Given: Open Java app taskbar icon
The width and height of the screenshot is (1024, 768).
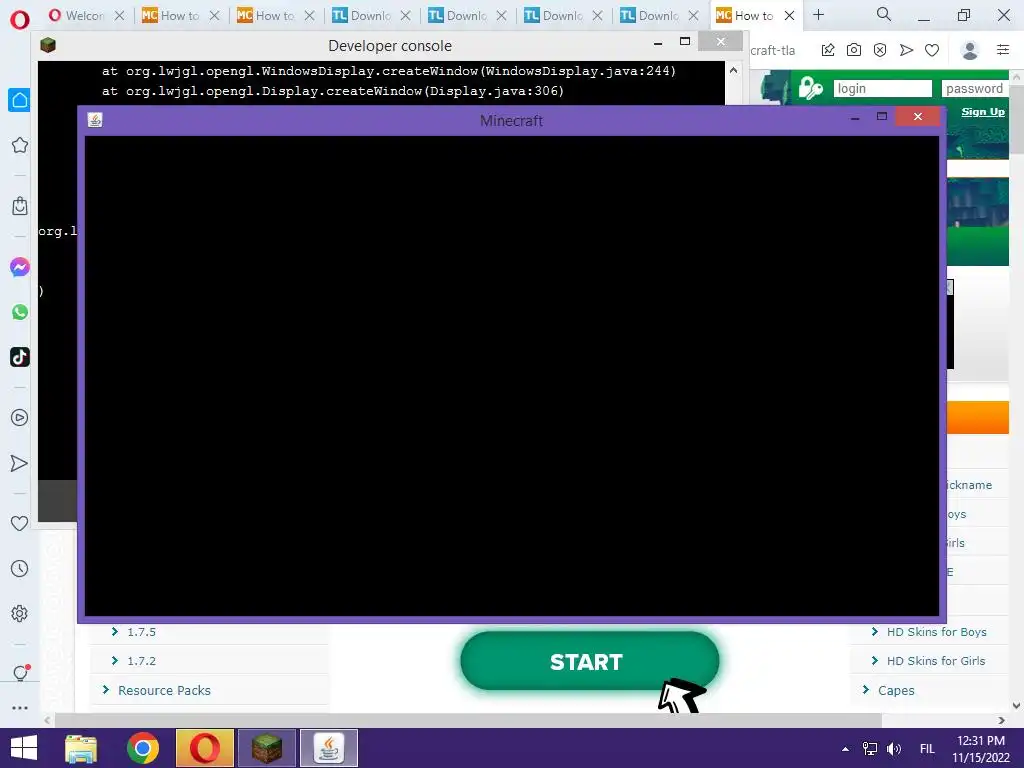Looking at the screenshot, I should pos(328,748).
